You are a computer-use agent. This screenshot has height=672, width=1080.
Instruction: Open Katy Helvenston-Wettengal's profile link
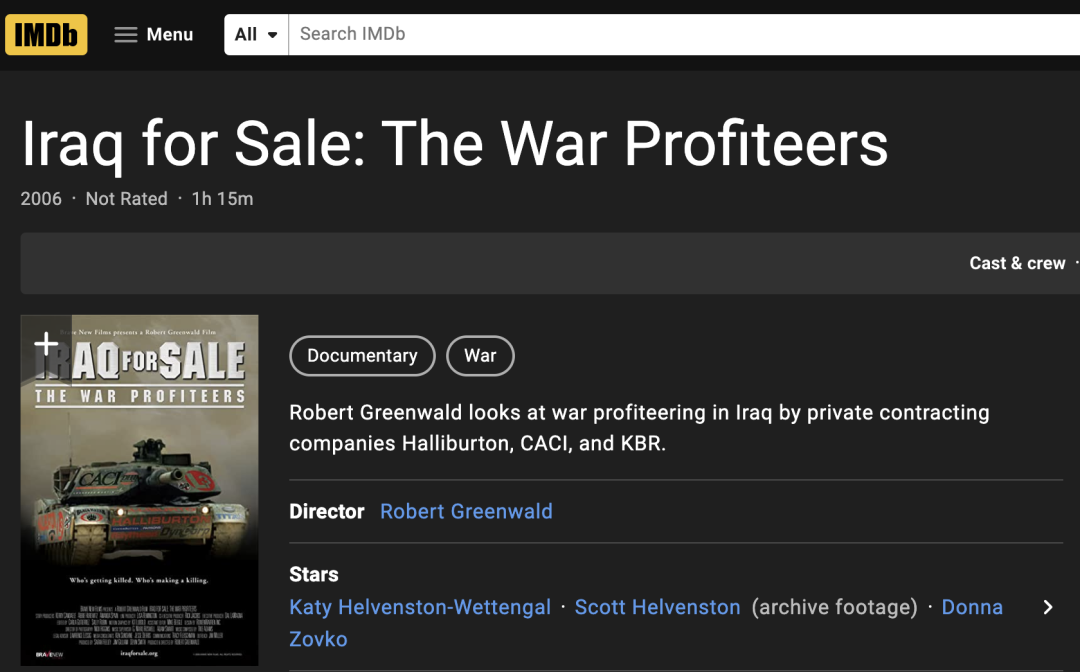pyautogui.click(x=420, y=607)
